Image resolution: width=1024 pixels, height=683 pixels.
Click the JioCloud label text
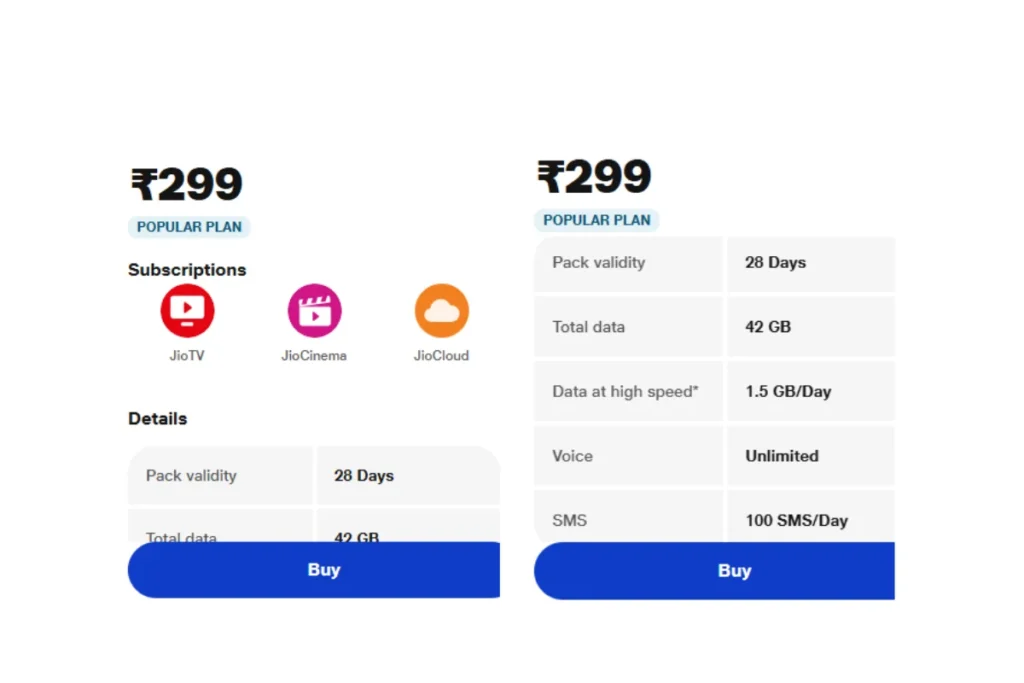click(x=441, y=356)
